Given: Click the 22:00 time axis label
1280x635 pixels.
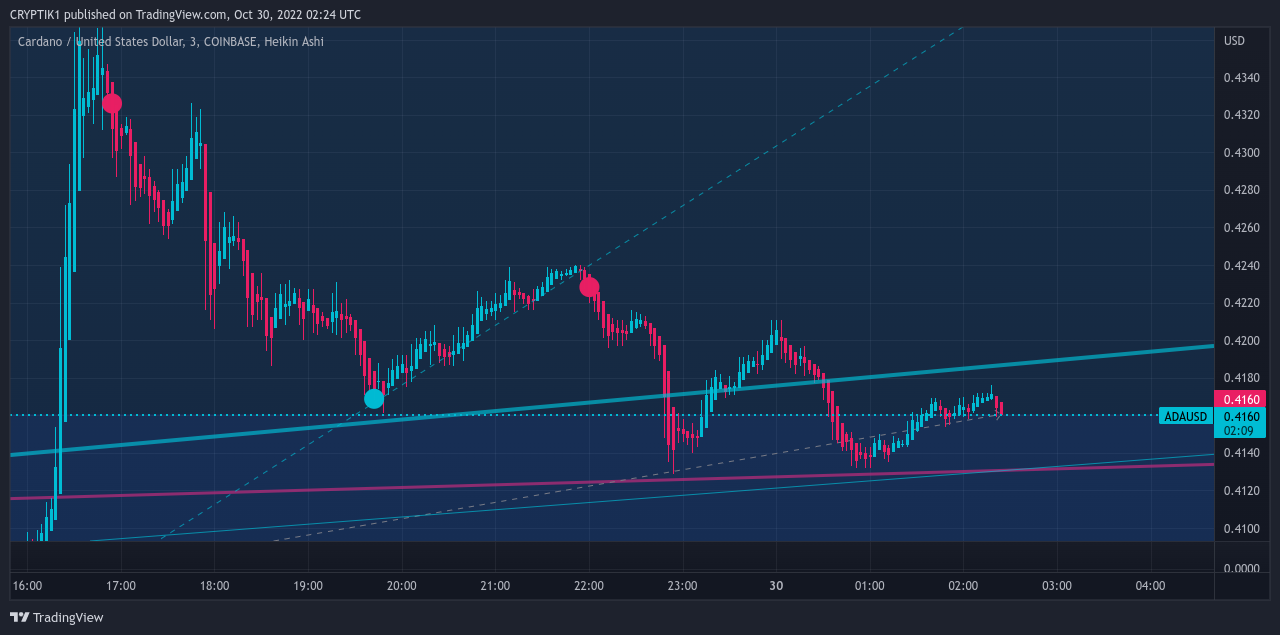Looking at the screenshot, I should pos(589,586).
